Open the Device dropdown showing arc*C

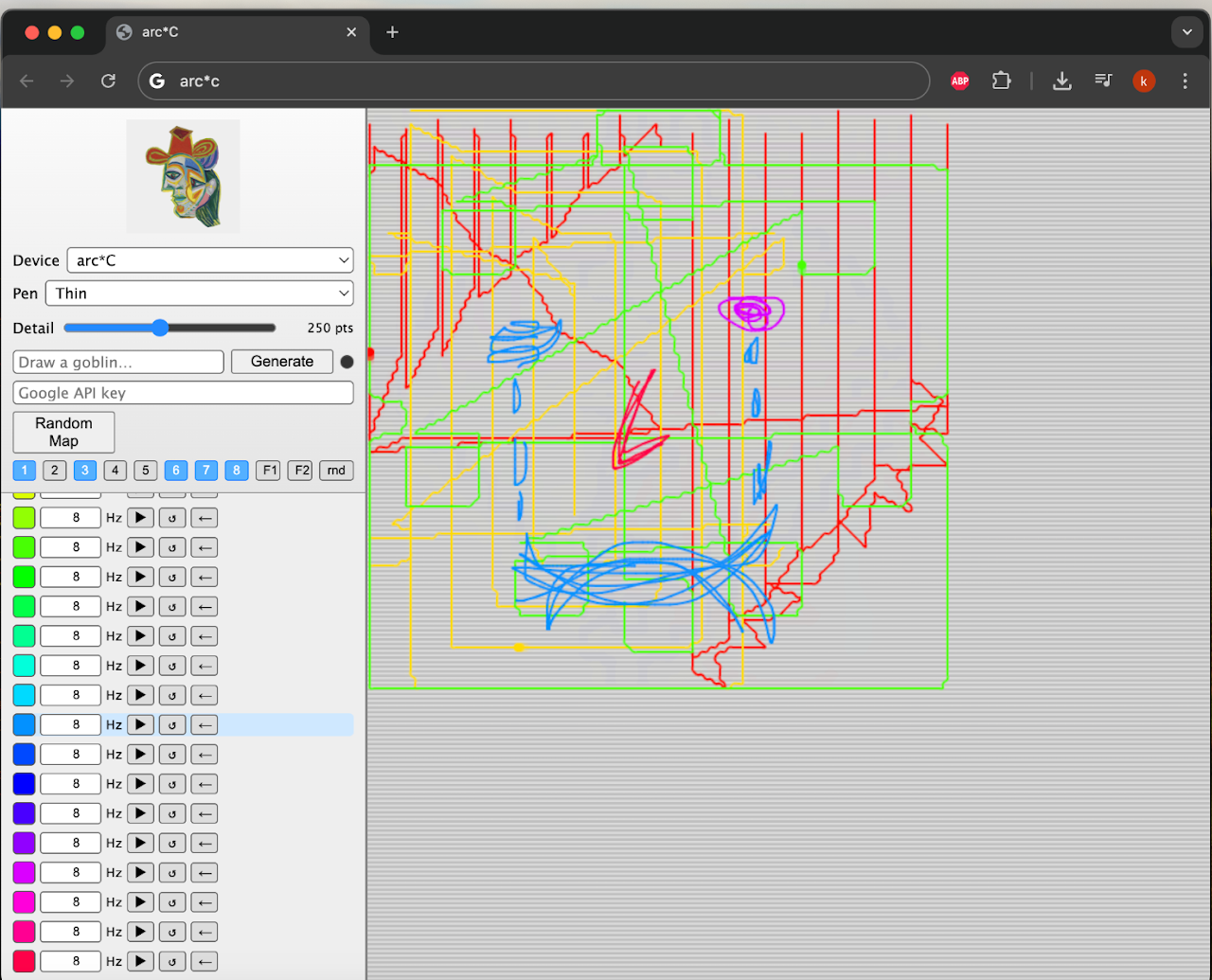[x=209, y=260]
